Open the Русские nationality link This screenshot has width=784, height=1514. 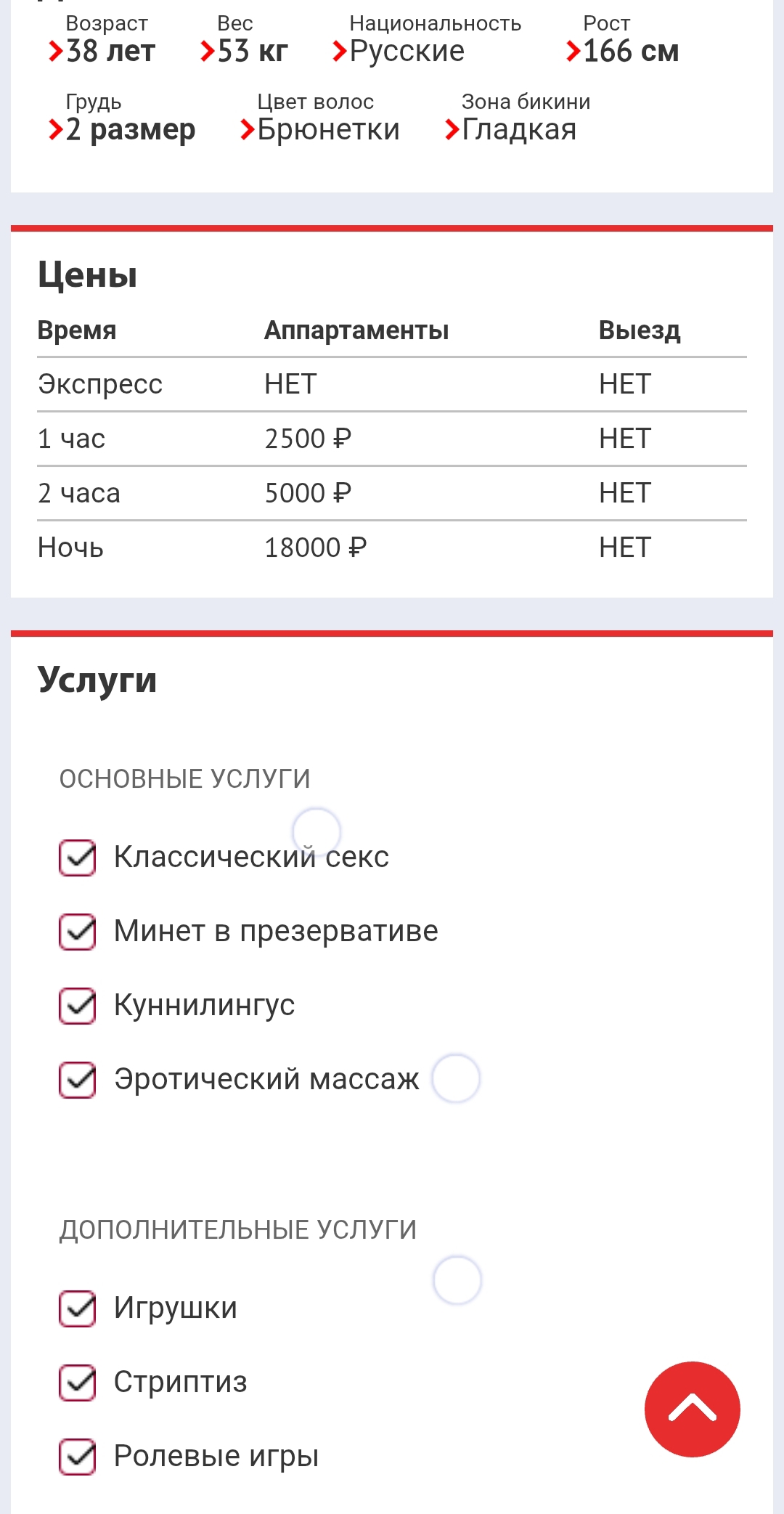click(x=407, y=52)
